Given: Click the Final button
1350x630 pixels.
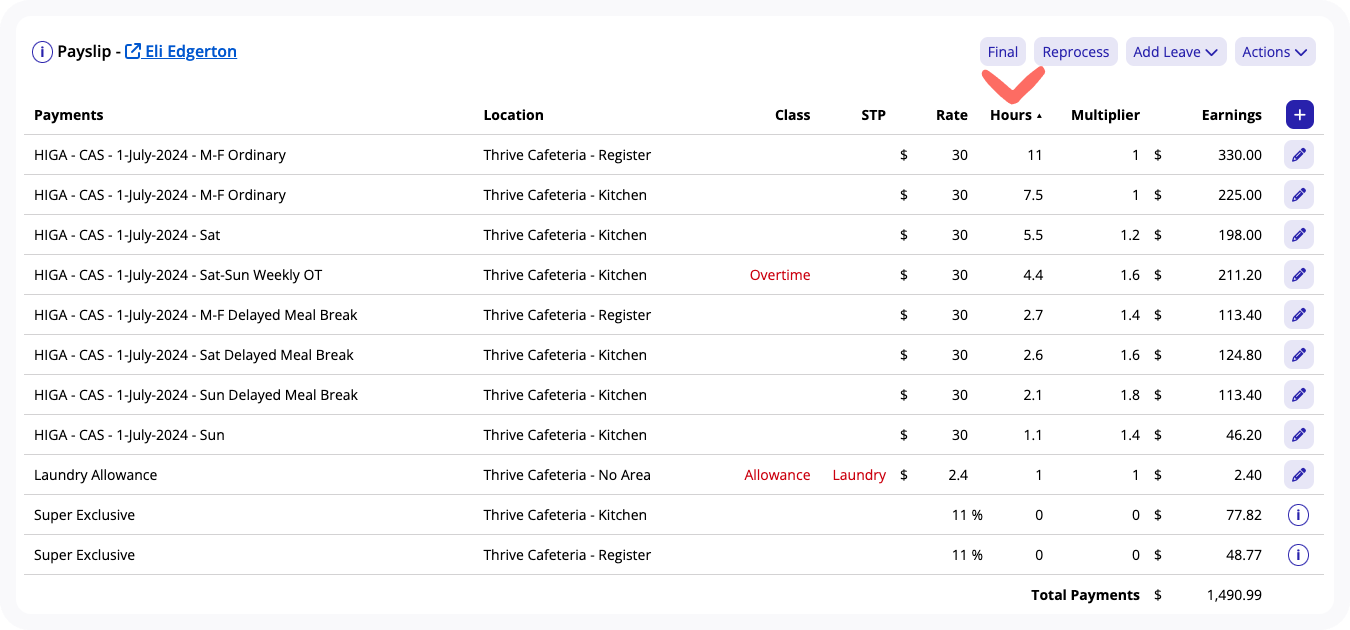Looking at the screenshot, I should pyautogui.click(x=1003, y=52).
